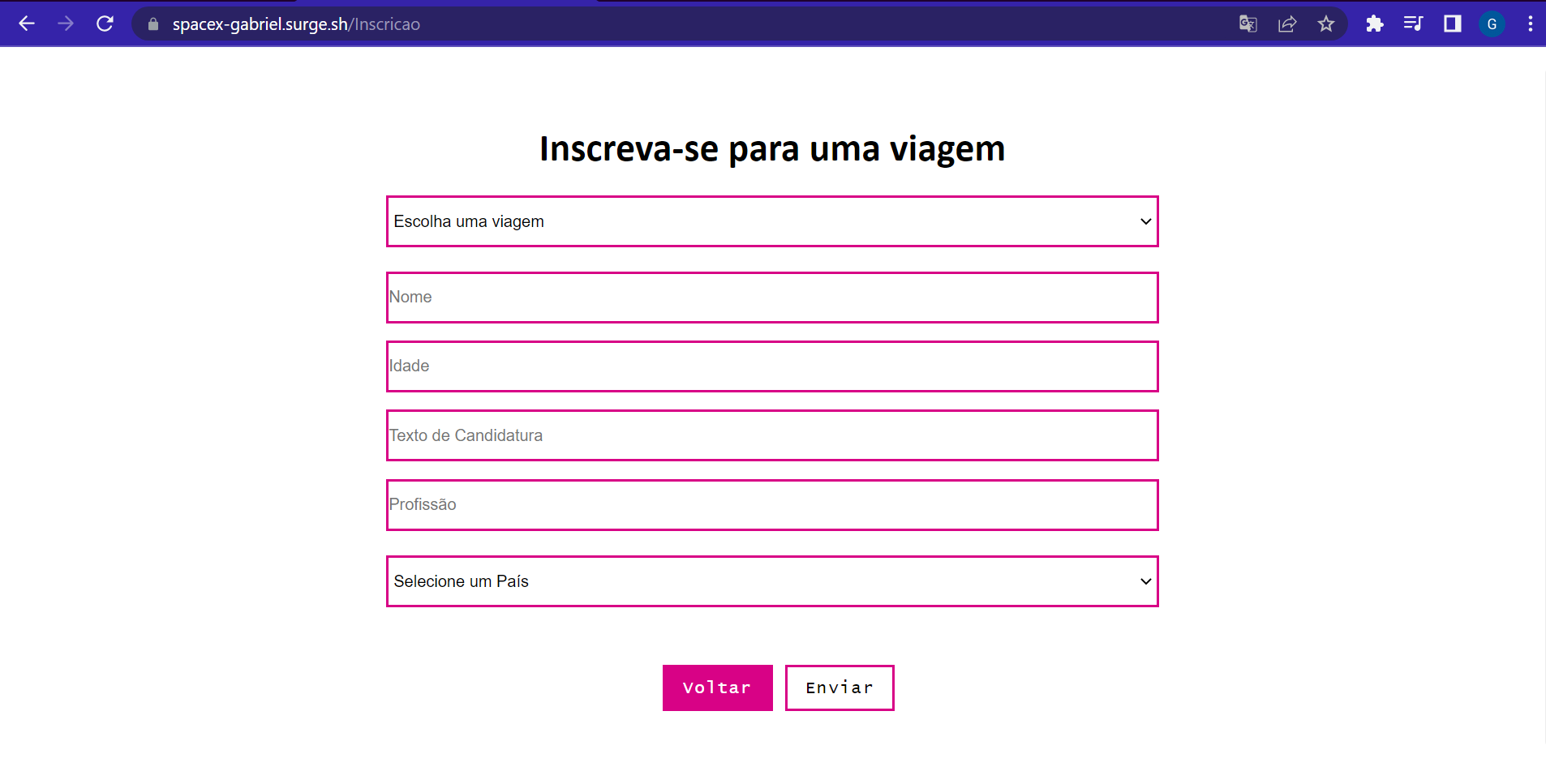
Task: Open the media controls icon
Action: (1413, 24)
